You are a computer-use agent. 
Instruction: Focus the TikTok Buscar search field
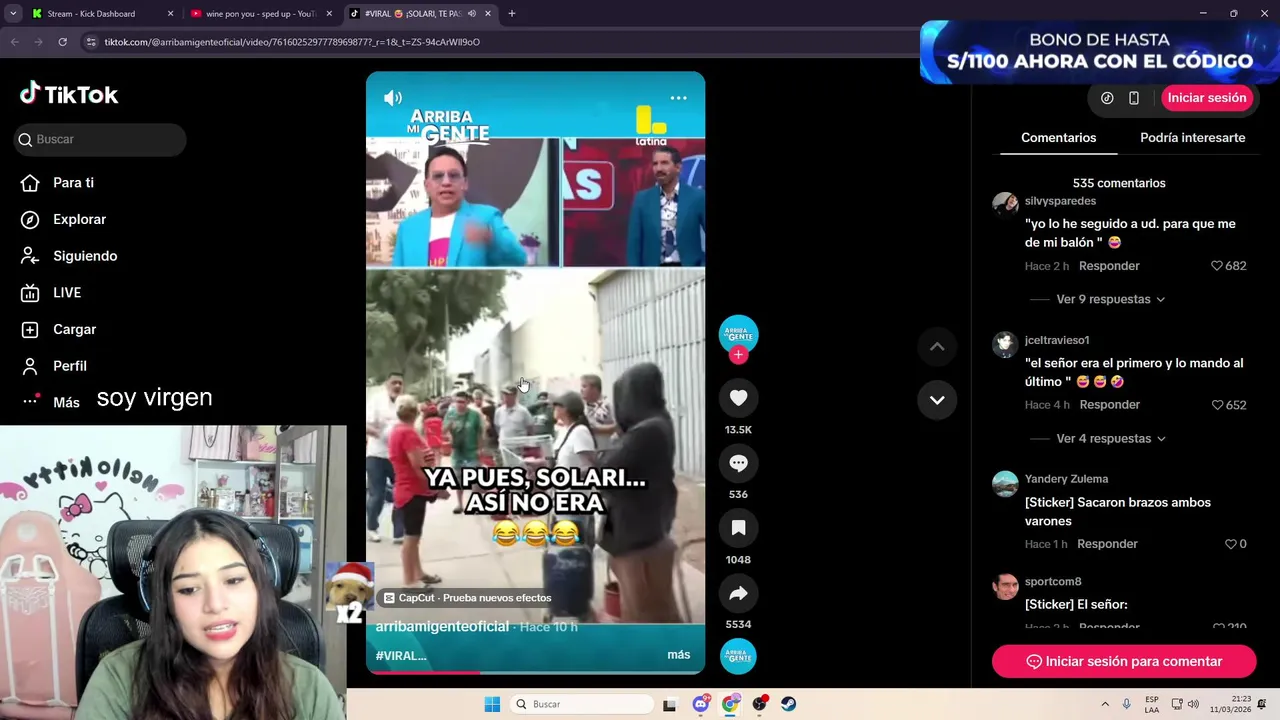click(100, 139)
